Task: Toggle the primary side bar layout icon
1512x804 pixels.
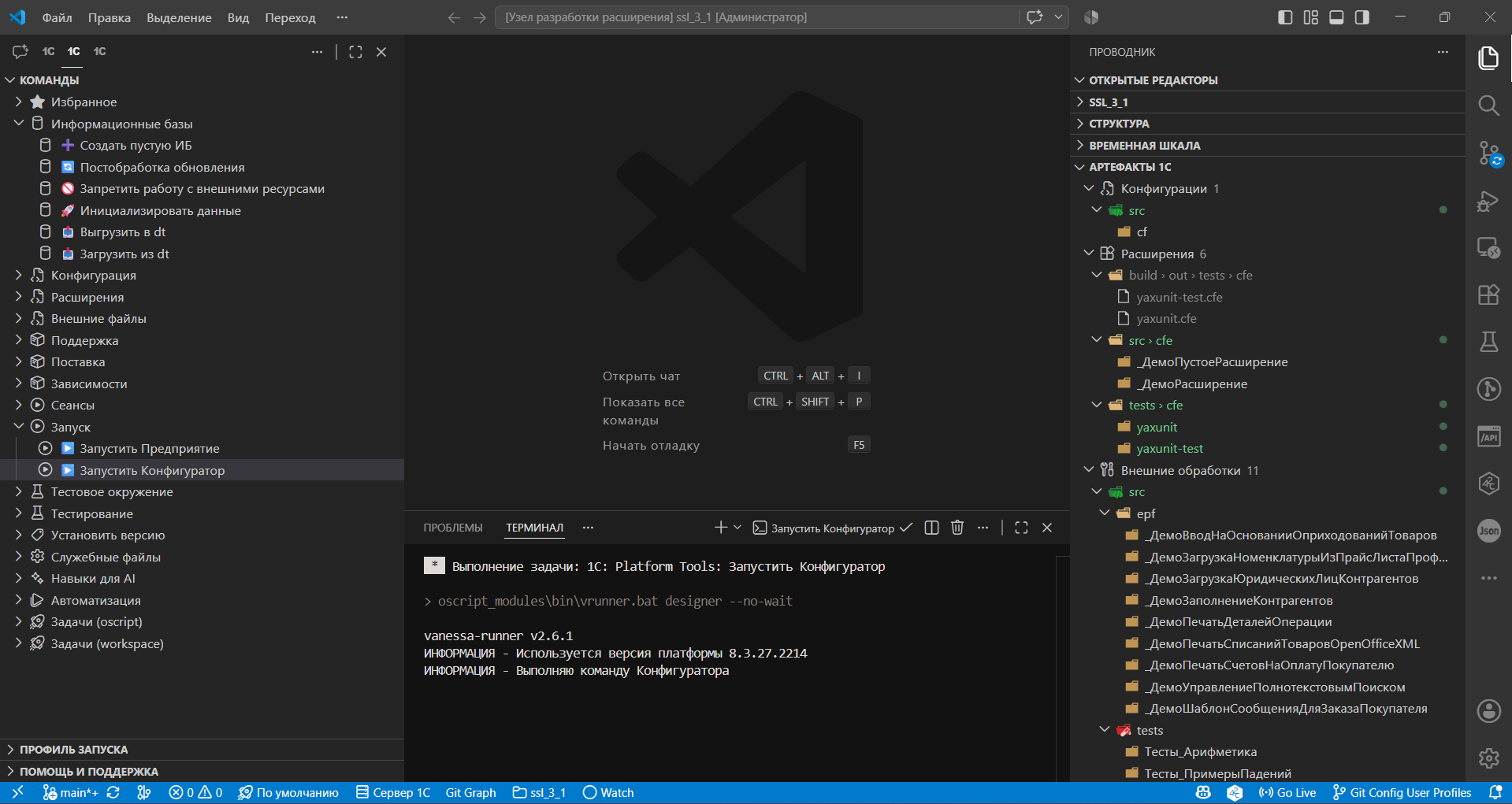Action: coord(1285,17)
